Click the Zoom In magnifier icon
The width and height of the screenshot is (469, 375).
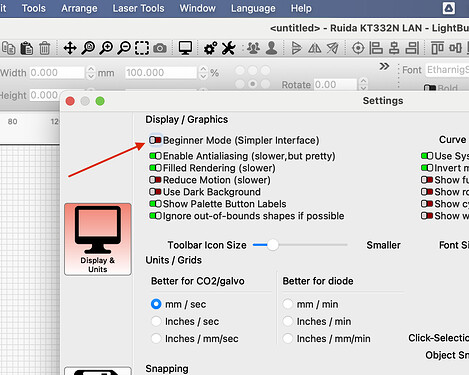pyautogui.click(x=106, y=48)
